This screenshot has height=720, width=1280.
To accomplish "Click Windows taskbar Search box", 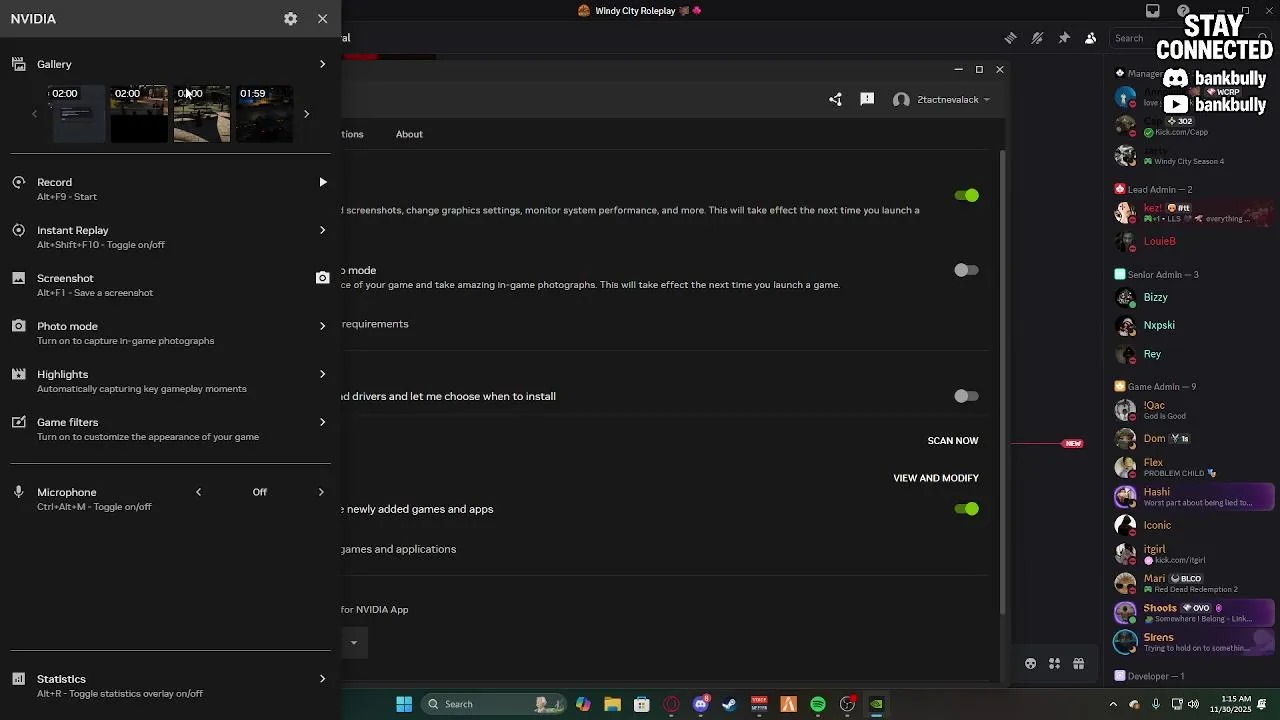I will click(496, 704).
